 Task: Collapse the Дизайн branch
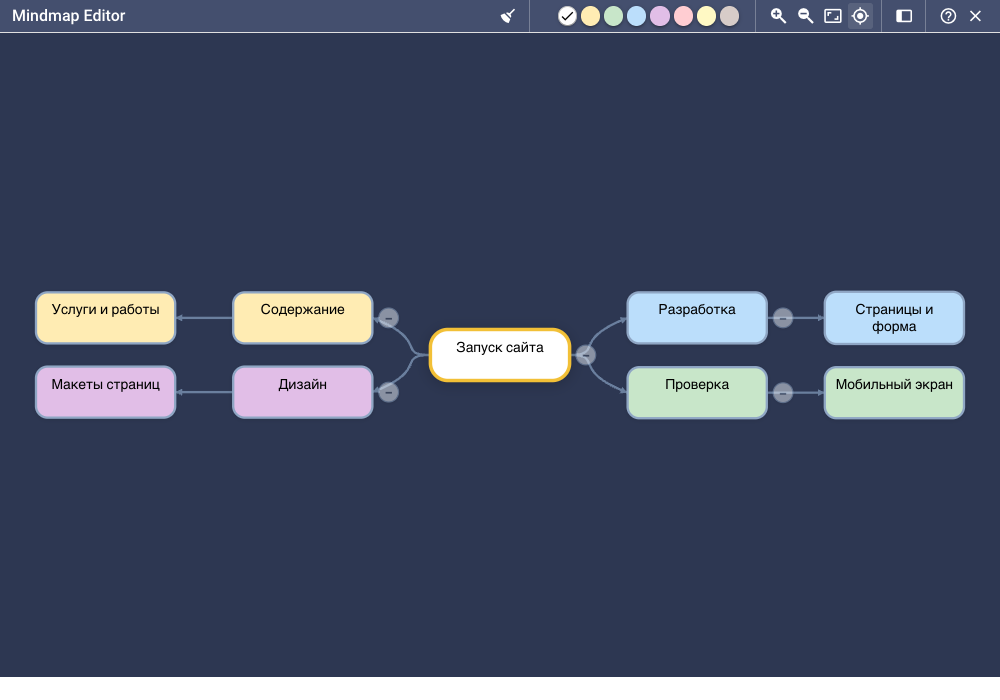(x=388, y=392)
